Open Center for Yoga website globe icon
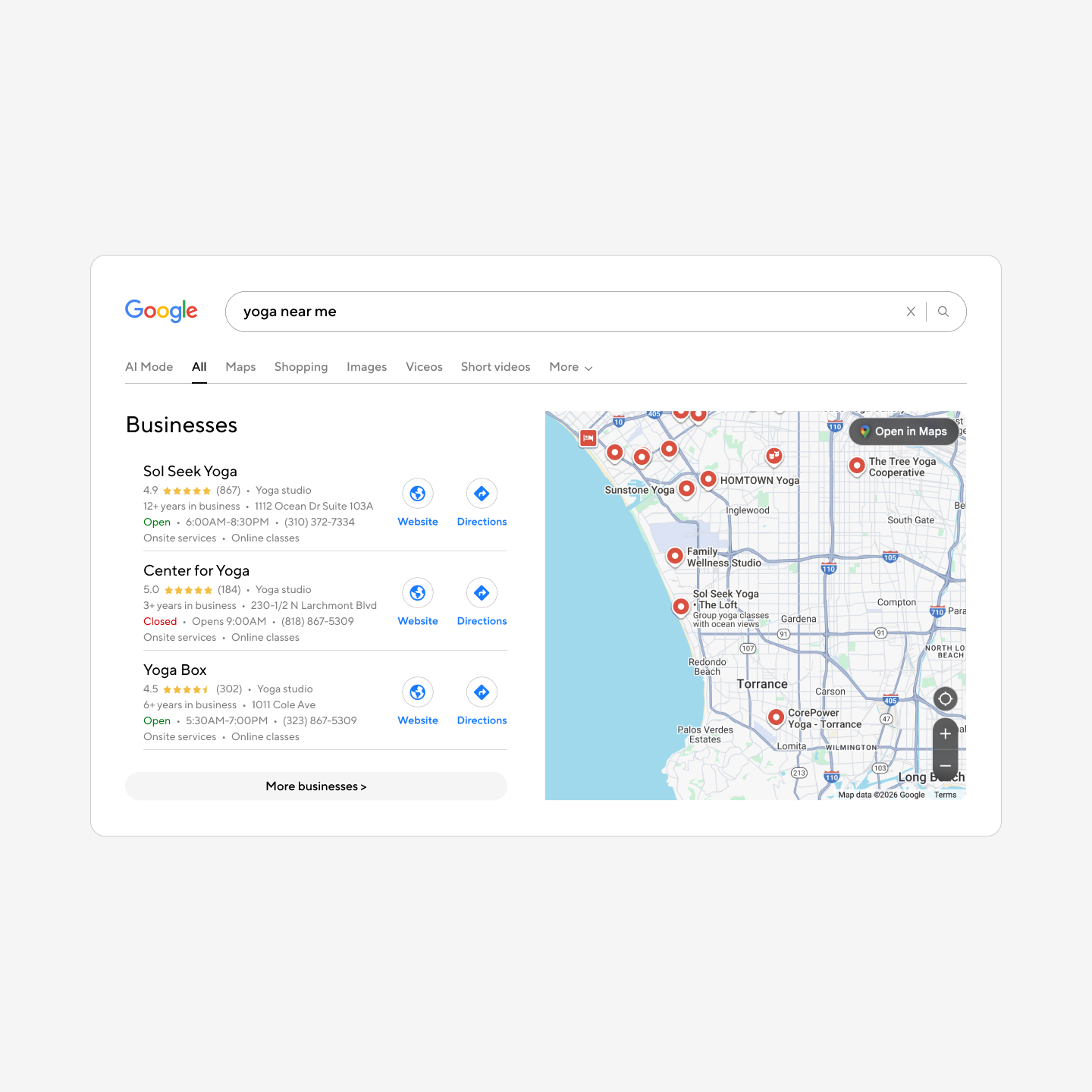 418,594
